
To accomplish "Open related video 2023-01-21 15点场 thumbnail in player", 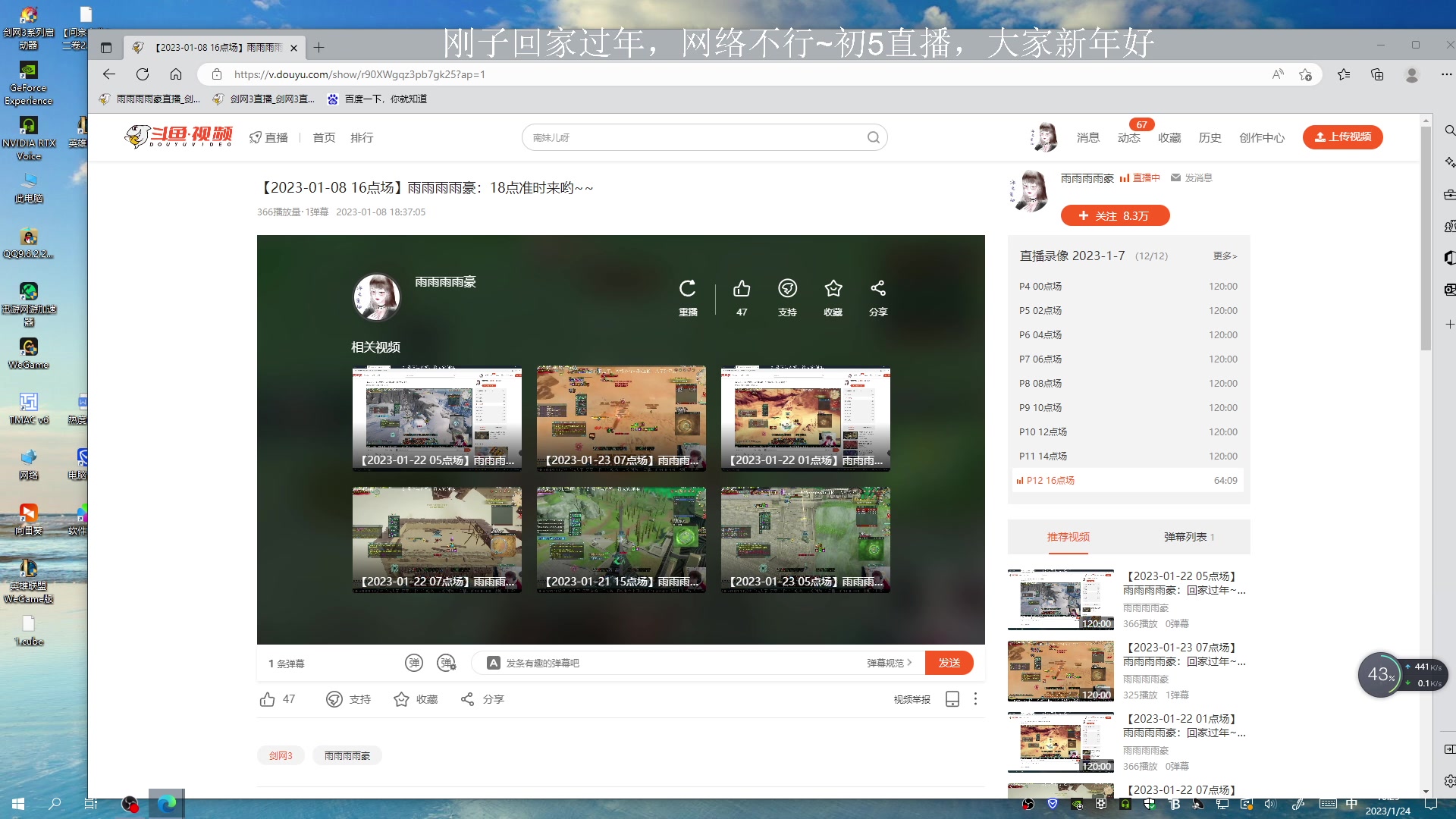I will 621,539.
